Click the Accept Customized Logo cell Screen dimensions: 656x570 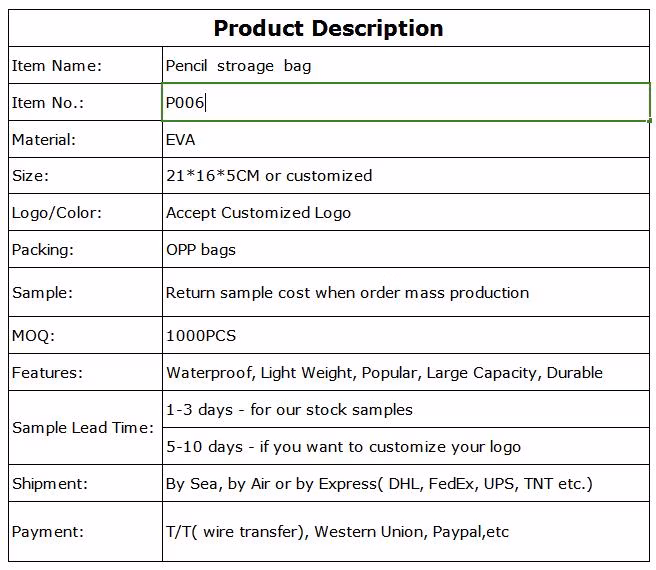point(405,213)
